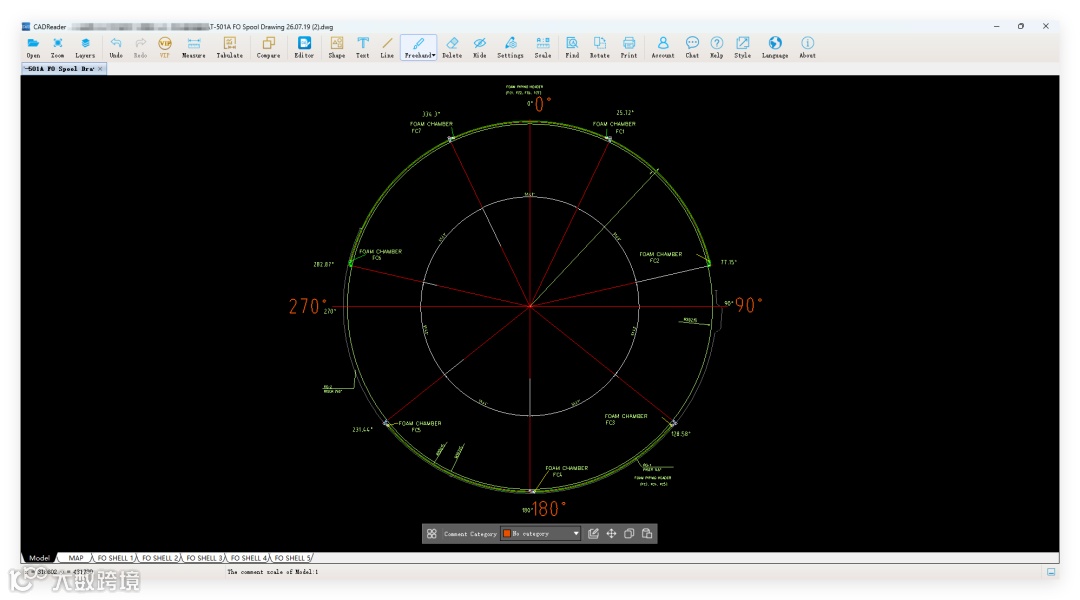Close the 501A FO Spool drawing tab
The width and height of the screenshot is (1080, 600).
(x=100, y=69)
